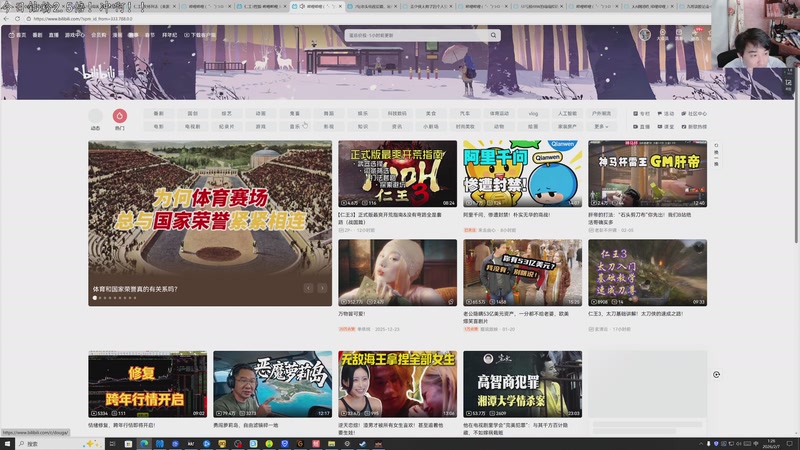Image resolution: width=800 pixels, height=450 pixels.
Task: Open 社区中心 in the right-side links
Action: [694, 114]
